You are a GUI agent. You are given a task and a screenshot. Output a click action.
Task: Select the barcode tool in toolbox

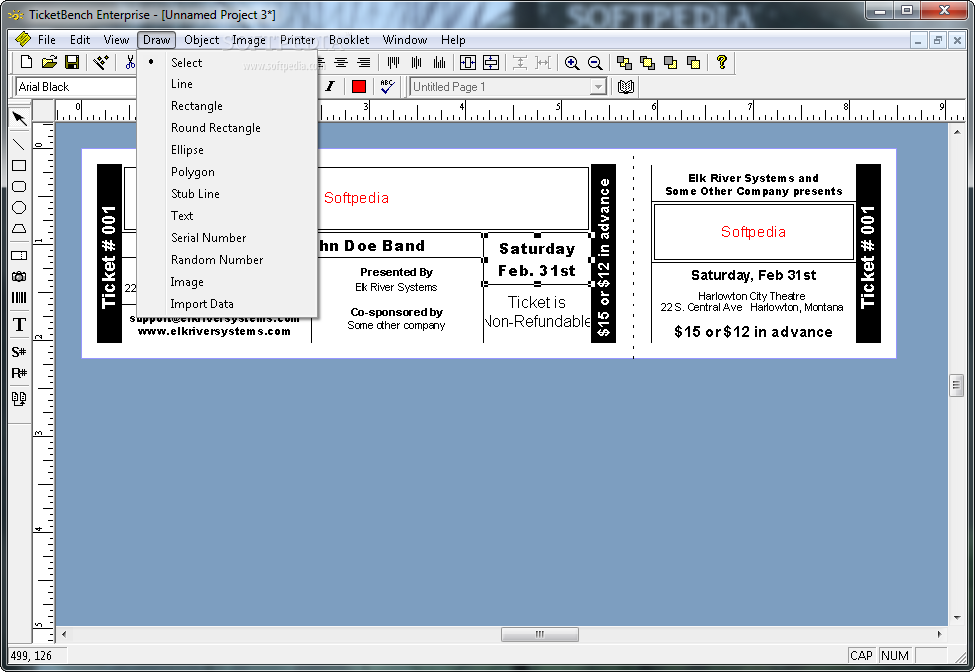[x=19, y=297]
